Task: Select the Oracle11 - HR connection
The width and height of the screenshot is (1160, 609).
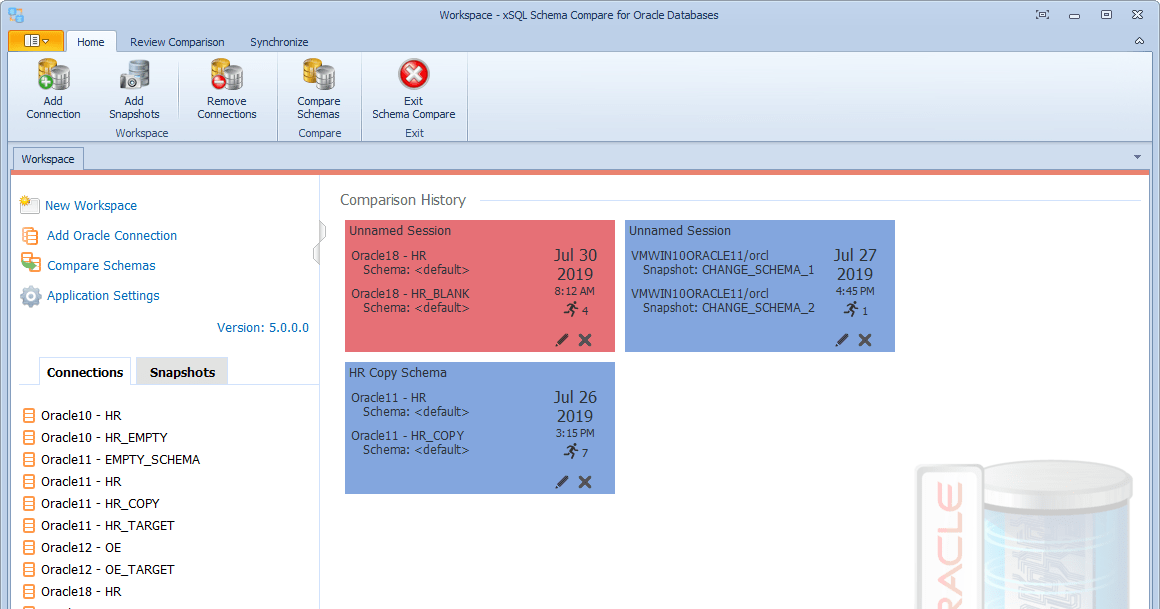Action: click(x=81, y=482)
